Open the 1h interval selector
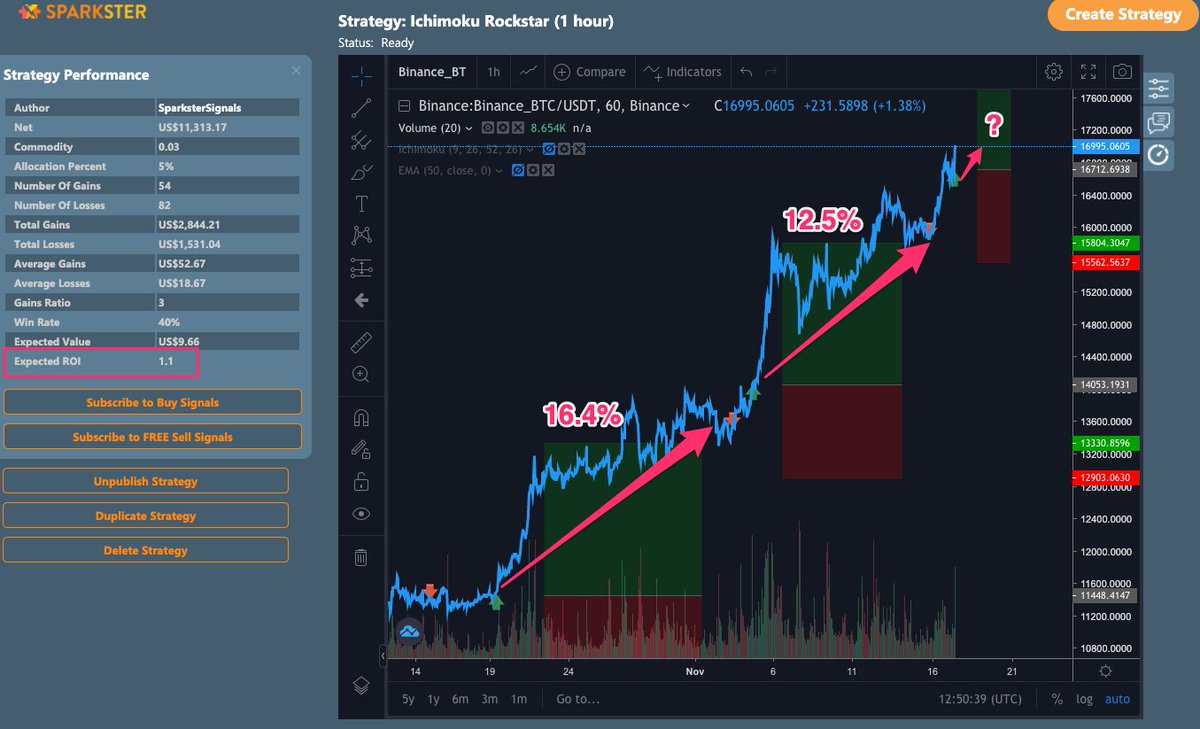 (x=494, y=72)
